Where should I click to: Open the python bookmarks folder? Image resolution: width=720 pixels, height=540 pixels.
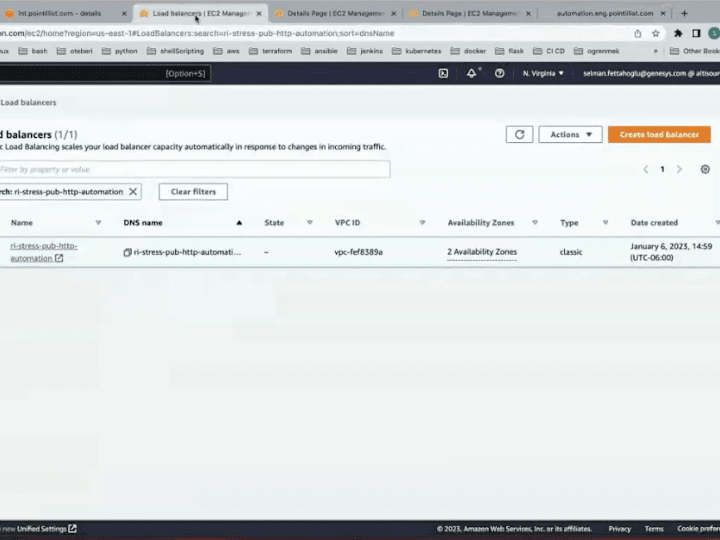pos(119,51)
